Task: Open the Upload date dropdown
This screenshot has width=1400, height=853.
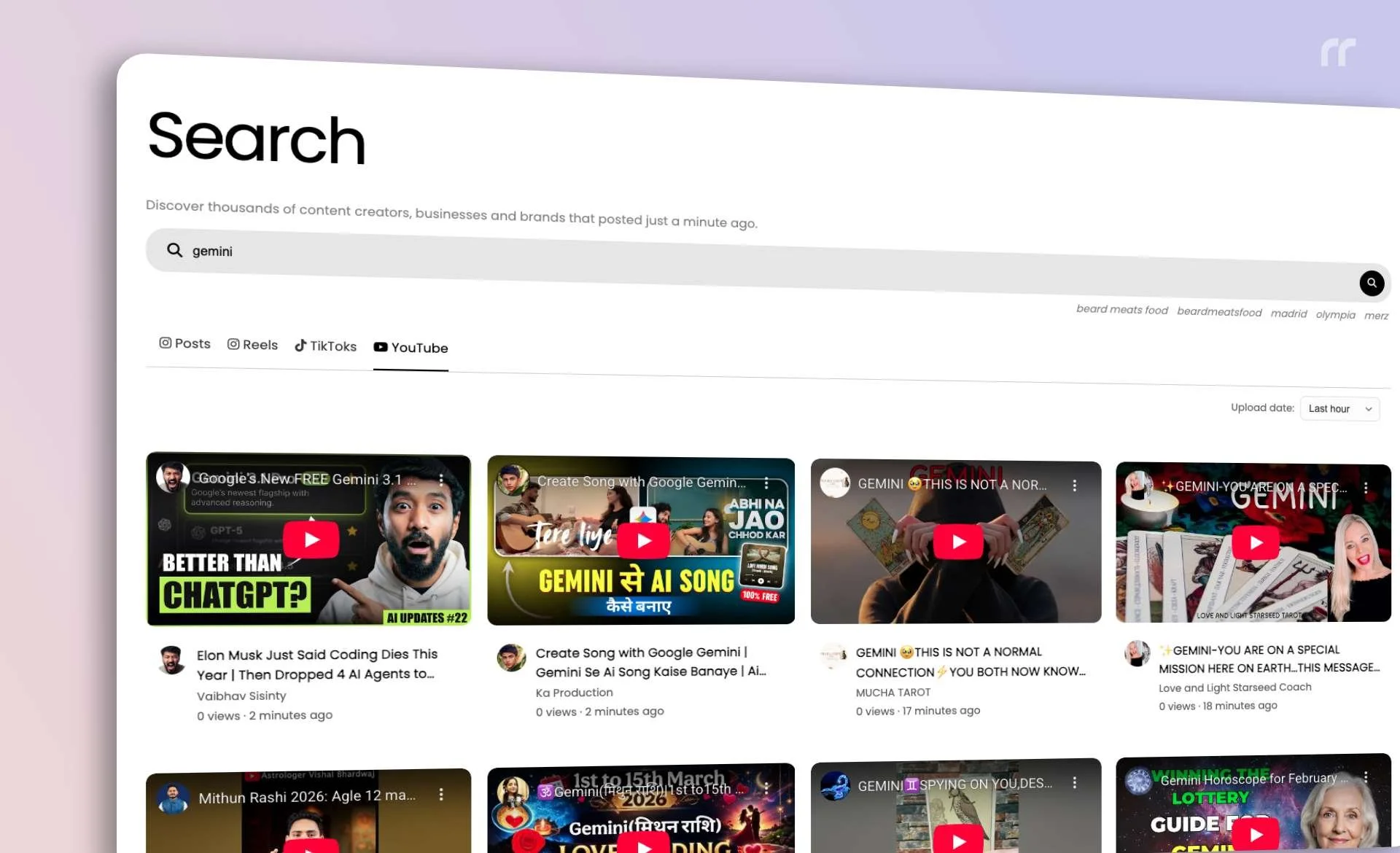Action: tap(1339, 408)
